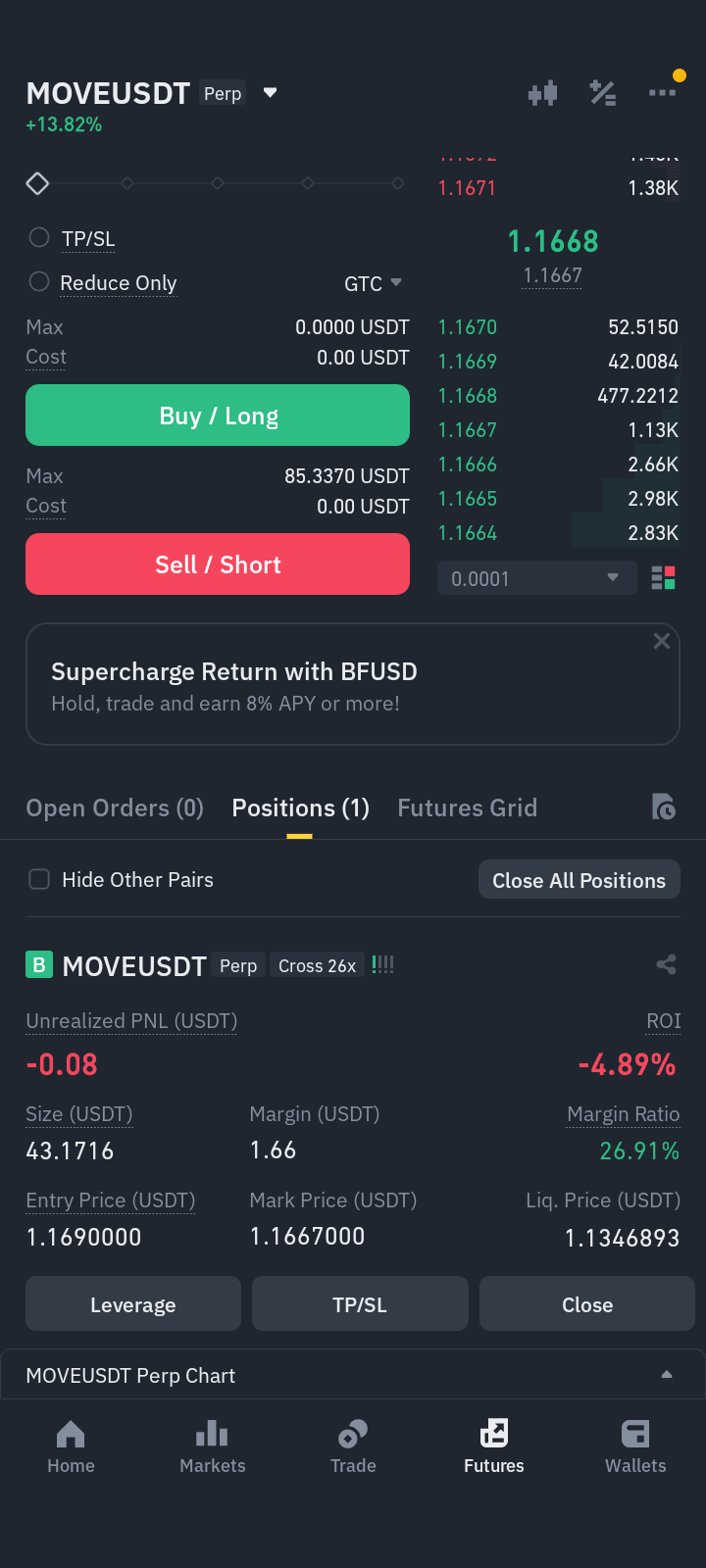Open the three-dot more options menu

tap(662, 92)
